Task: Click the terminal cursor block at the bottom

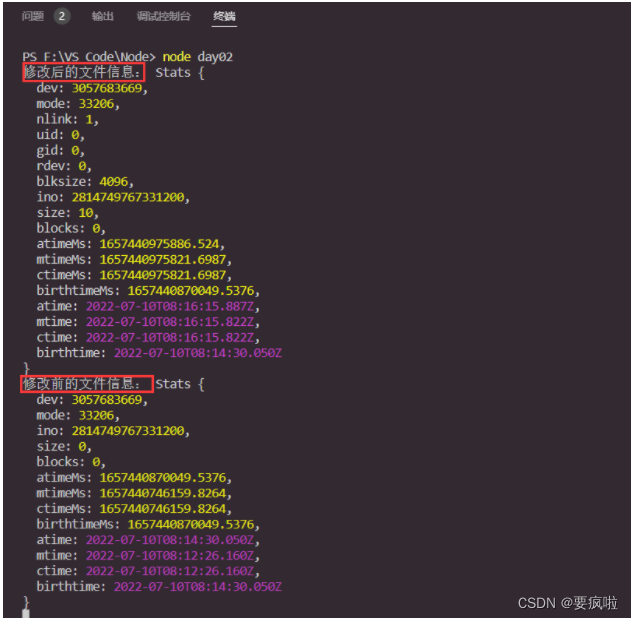Action: (26, 614)
